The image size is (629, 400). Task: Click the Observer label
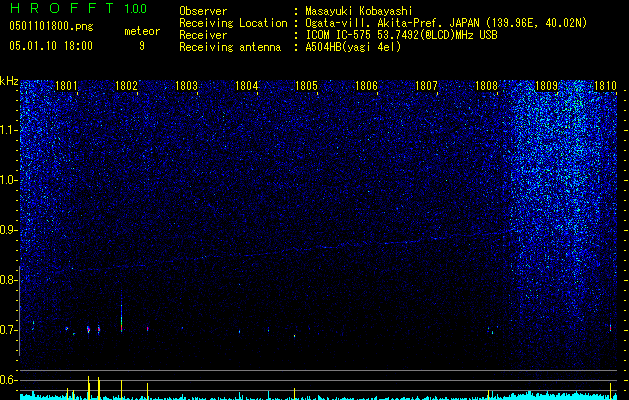coord(203,11)
